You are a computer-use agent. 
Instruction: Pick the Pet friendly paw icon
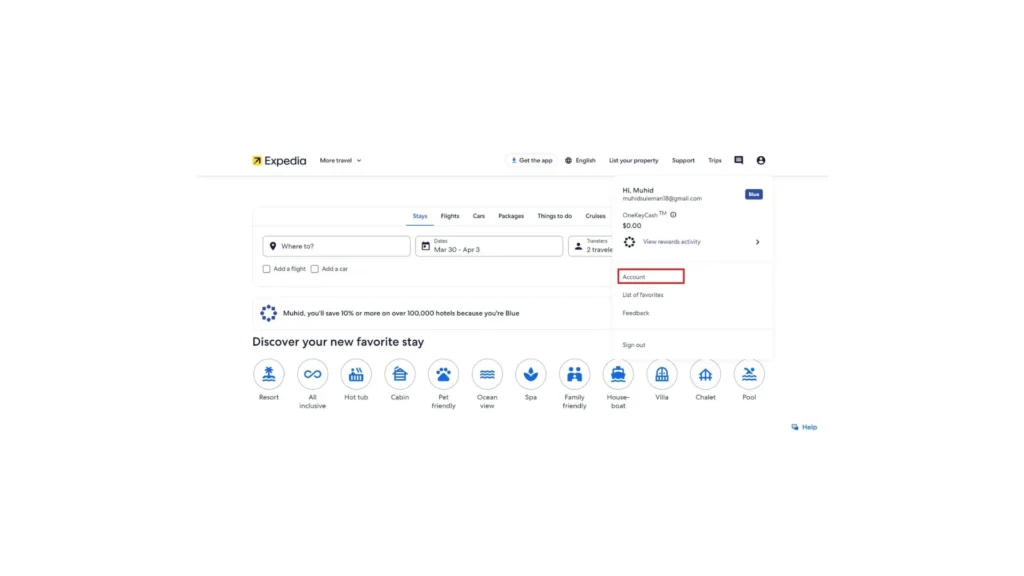tap(443, 374)
